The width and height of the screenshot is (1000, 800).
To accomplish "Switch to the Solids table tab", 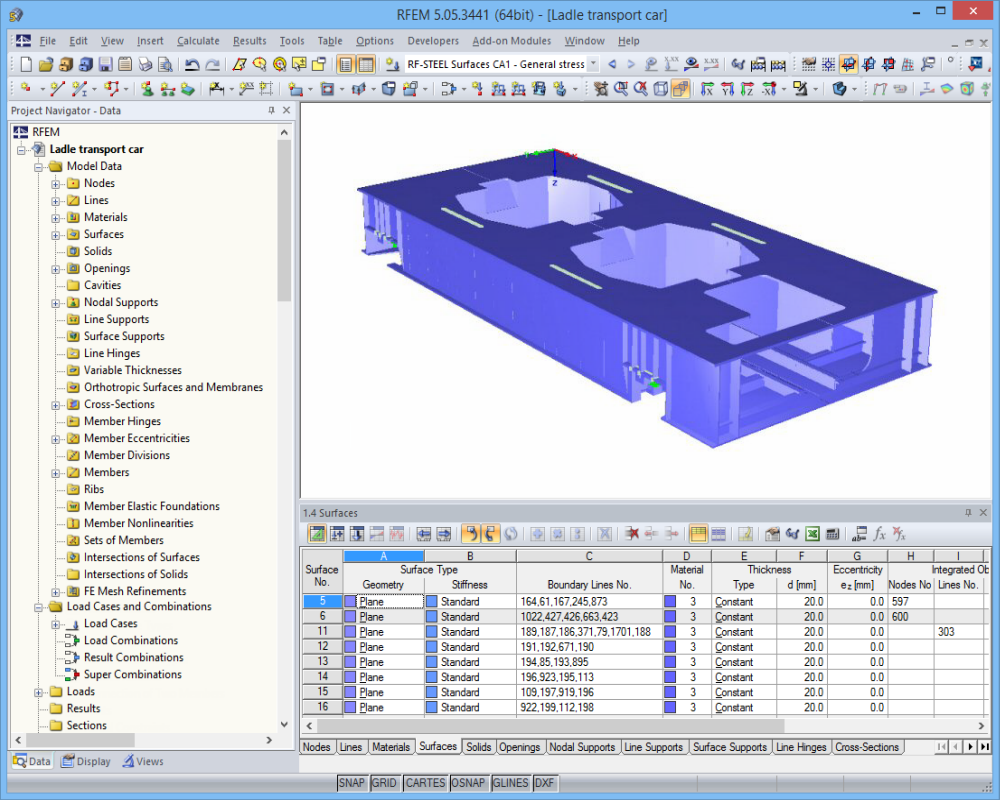I will tap(478, 746).
